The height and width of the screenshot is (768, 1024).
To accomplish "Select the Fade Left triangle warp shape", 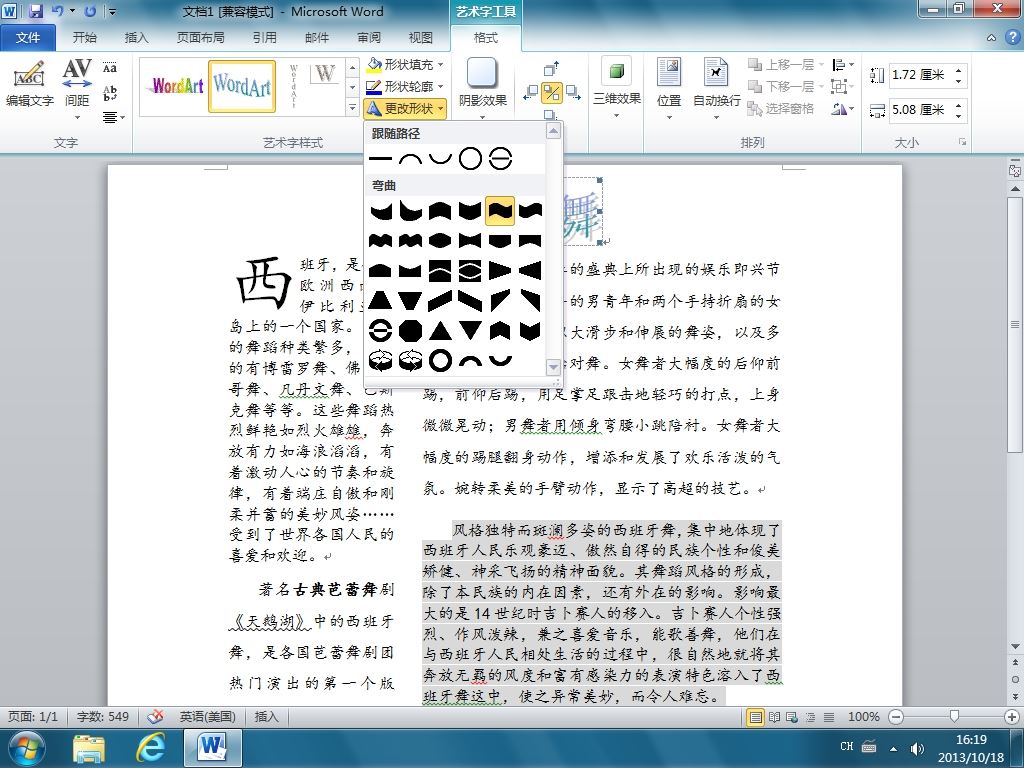I will (530, 270).
